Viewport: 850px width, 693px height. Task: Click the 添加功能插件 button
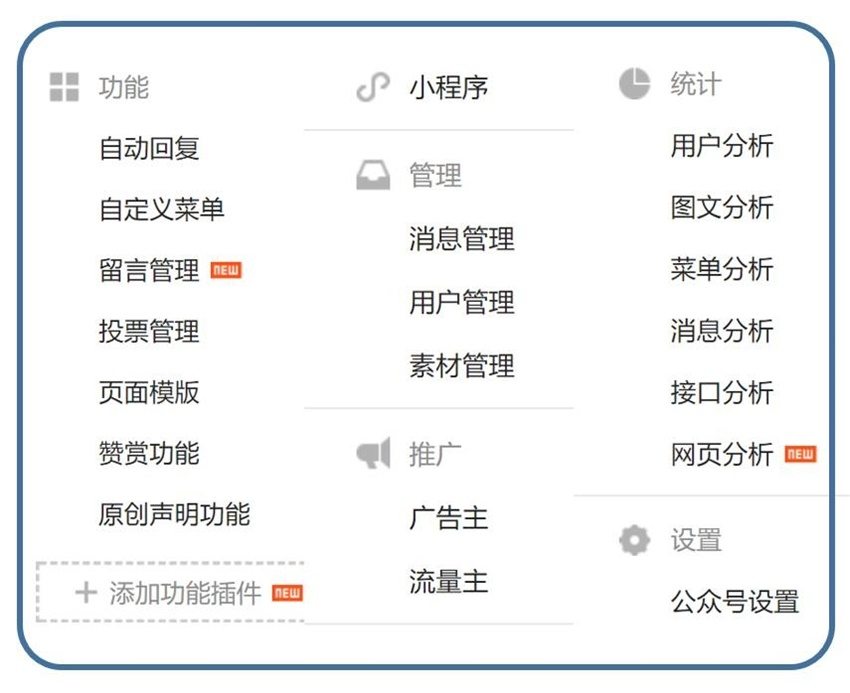(x=170, y=592)
